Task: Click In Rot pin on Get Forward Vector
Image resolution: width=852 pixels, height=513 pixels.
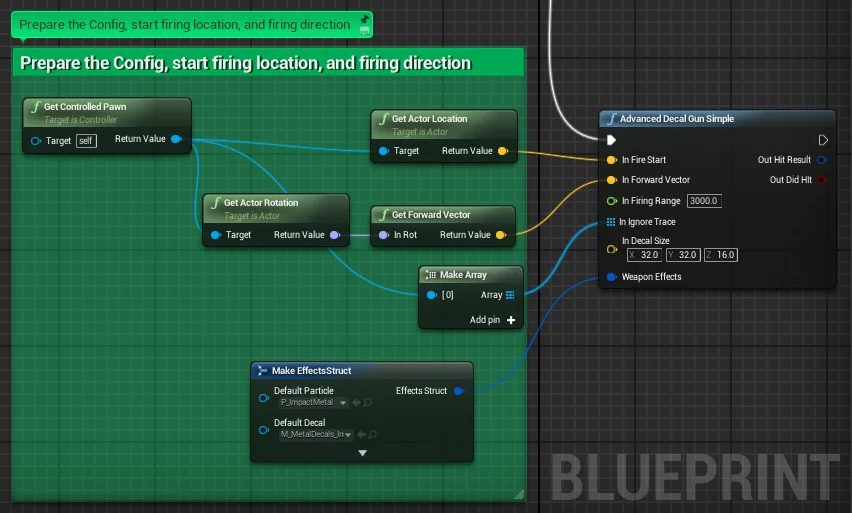Action: click(x=384, y=235)
